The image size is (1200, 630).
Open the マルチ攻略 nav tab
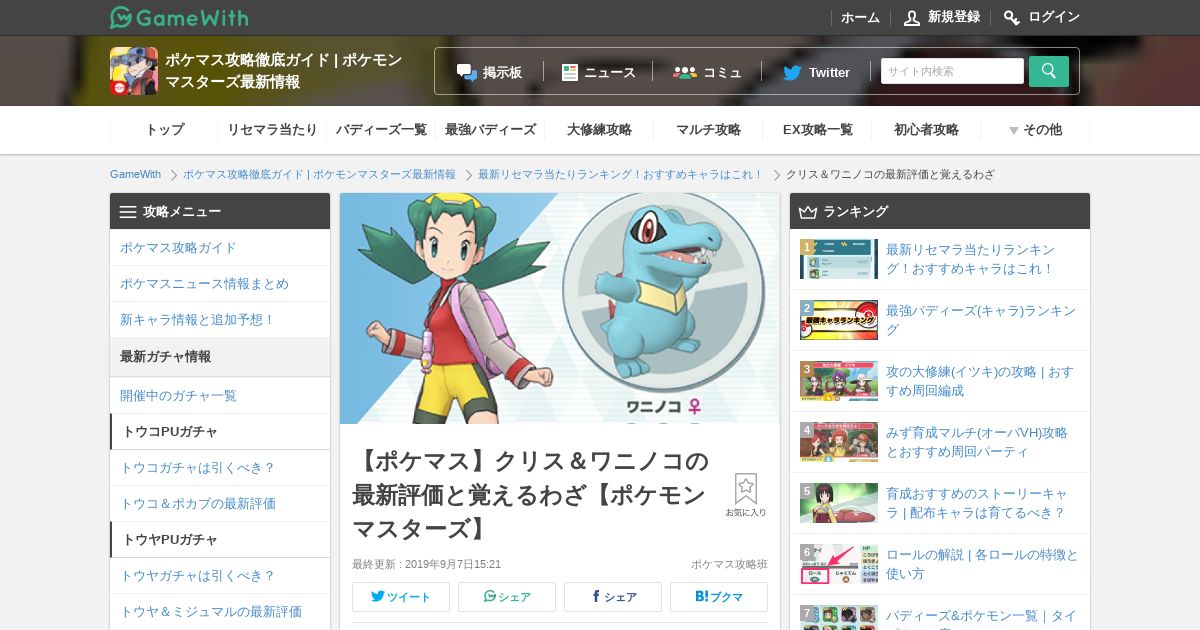point(708,130)
